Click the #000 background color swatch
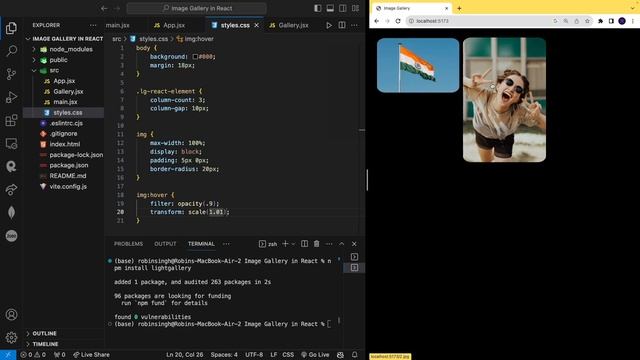Image resolution: width=640 pixels, height=360 pixels. (196, 57)
